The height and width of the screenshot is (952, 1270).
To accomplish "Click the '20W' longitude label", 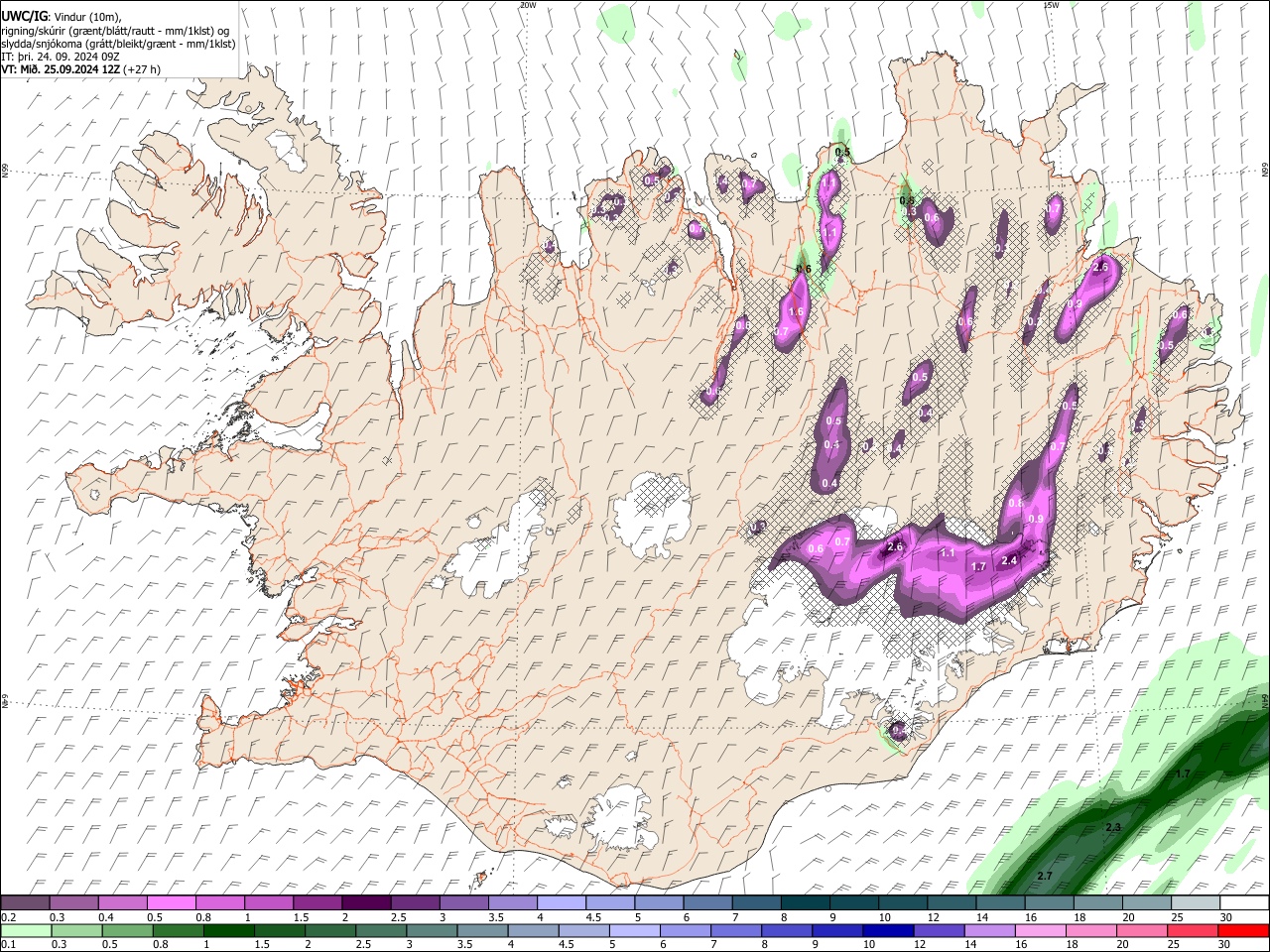I will click(x=528, y=5).
